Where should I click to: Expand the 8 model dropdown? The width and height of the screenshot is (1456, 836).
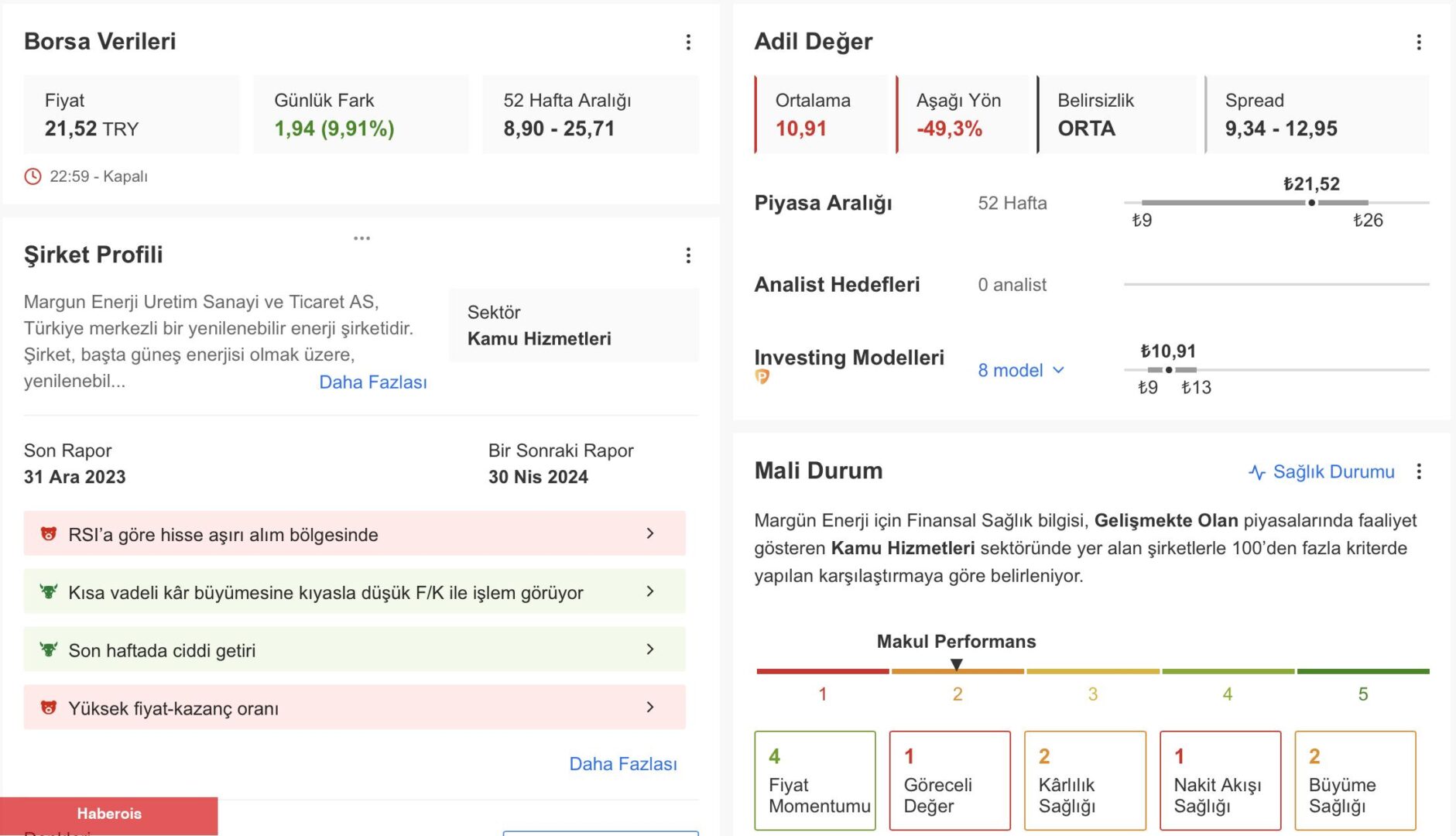(1021, 371)
